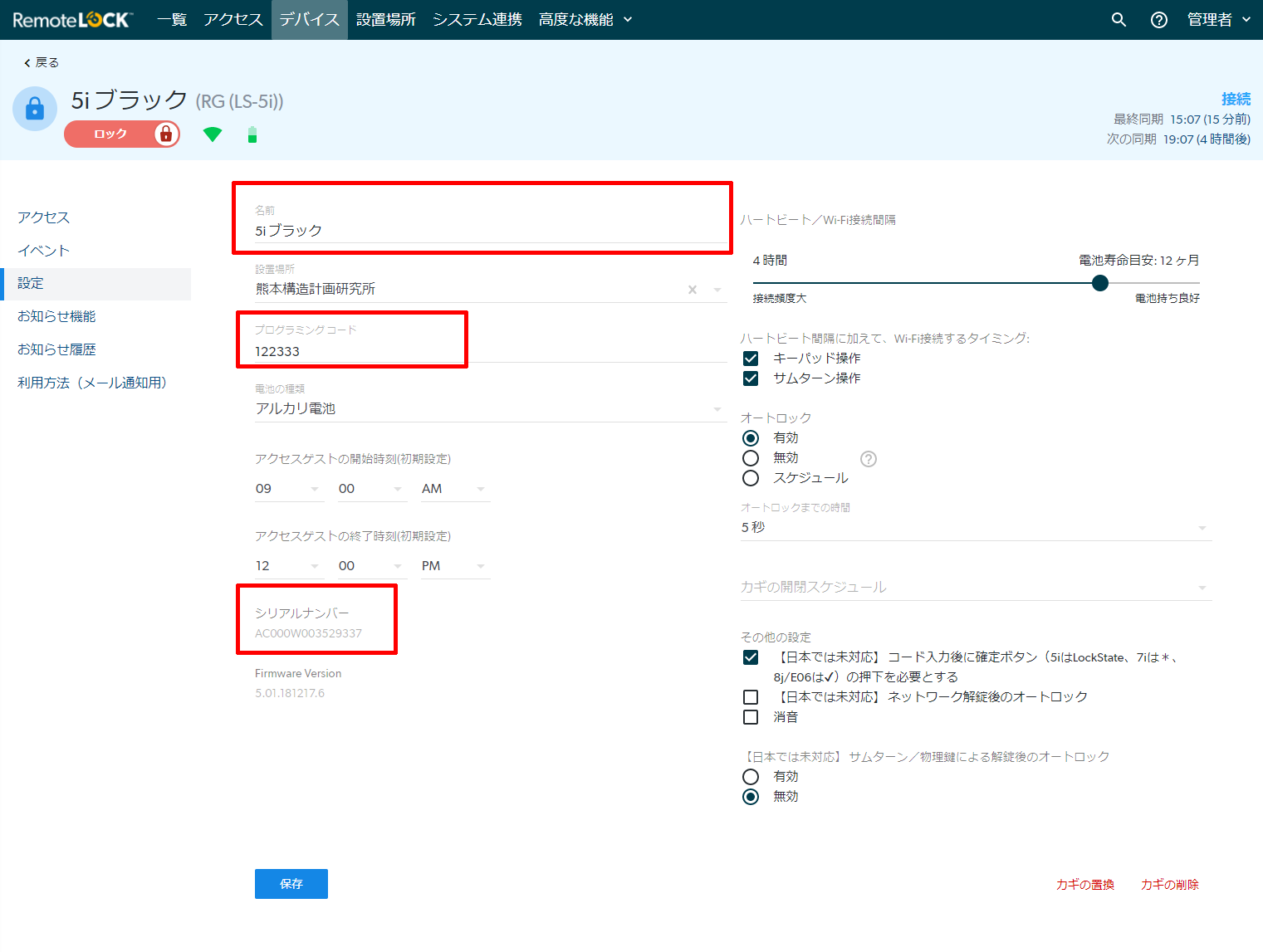Click the カギの置換 link
The image size is (1263, 952).
pyautogui.click(x=1085, y=885)
